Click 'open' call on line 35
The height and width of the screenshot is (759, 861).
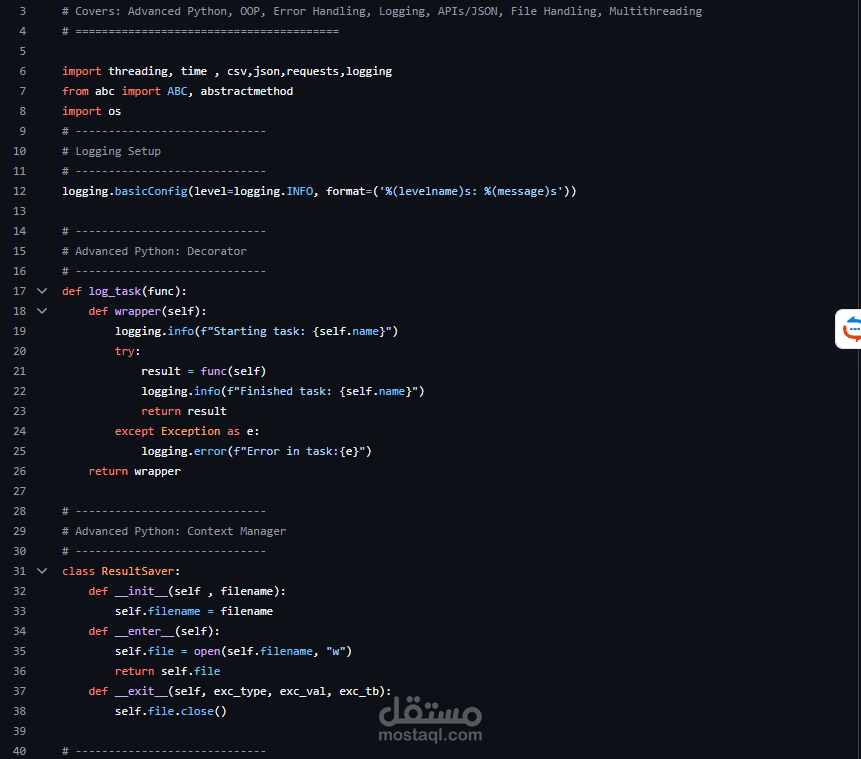click(207, 651)
